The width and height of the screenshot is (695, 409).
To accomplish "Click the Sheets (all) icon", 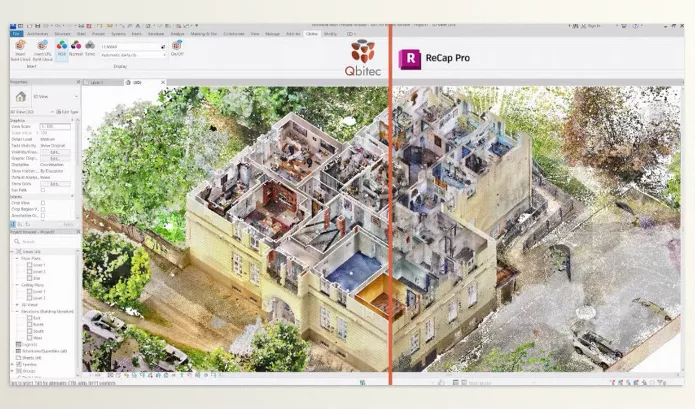I will (19, 358).
